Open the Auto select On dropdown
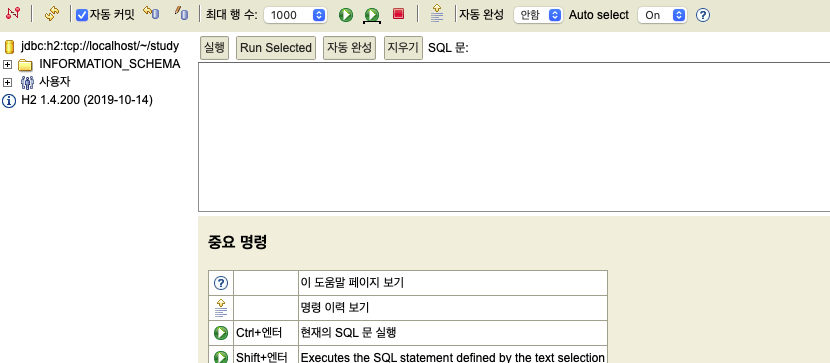Screen dimensions: 830x363 pos(662,15)
